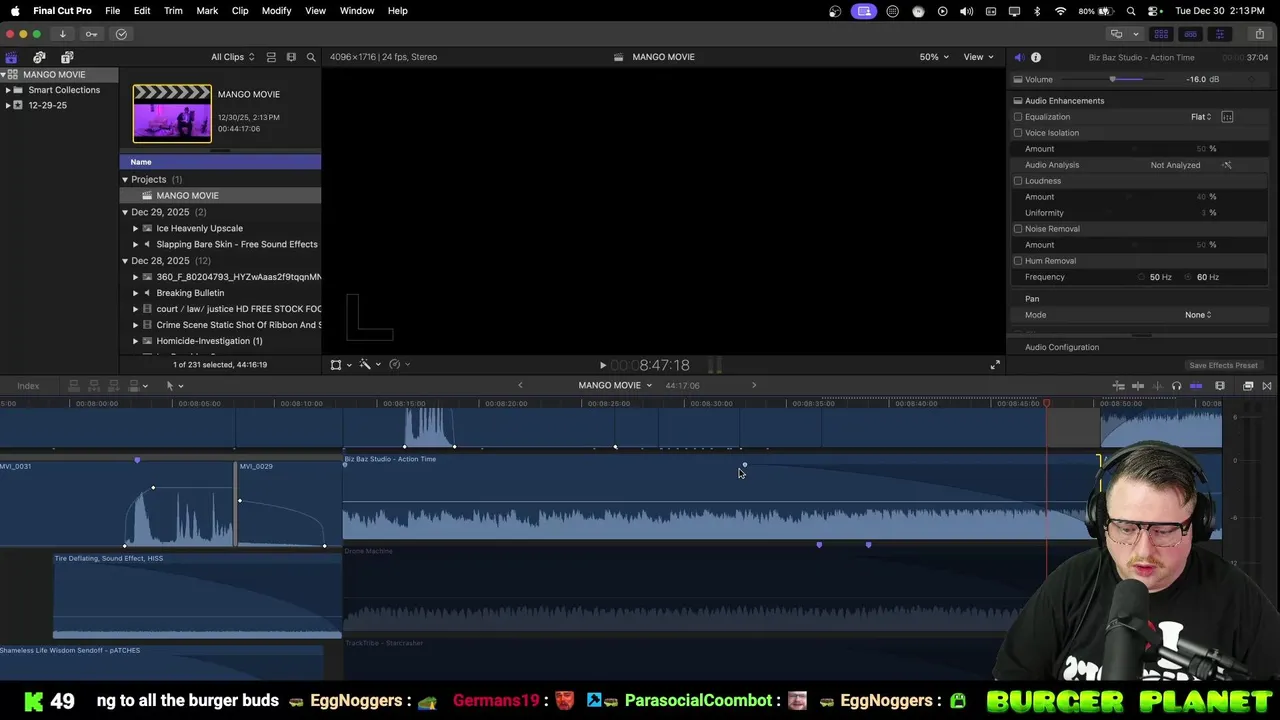Expand the Smart Collections folder
The height and width of the screenshot is (720, 1280).
tap(8, 90)
